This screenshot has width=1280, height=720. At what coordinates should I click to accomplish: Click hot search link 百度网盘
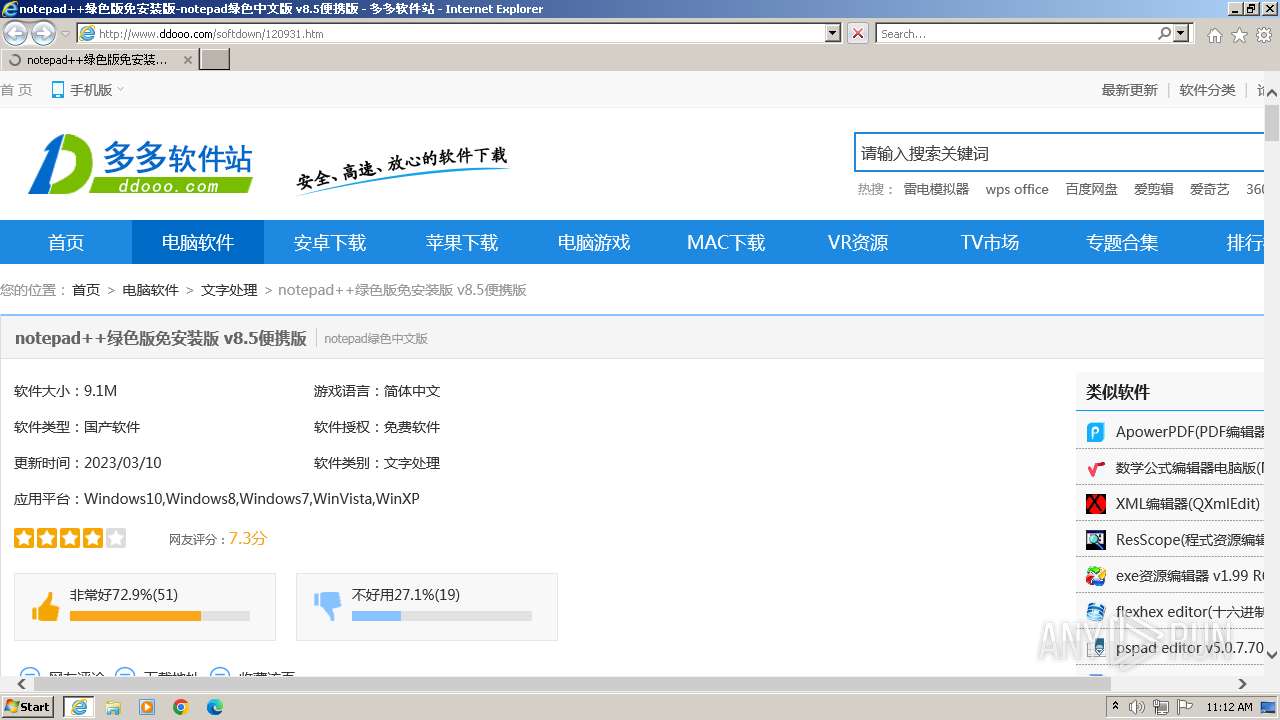tap(1091, 189)
